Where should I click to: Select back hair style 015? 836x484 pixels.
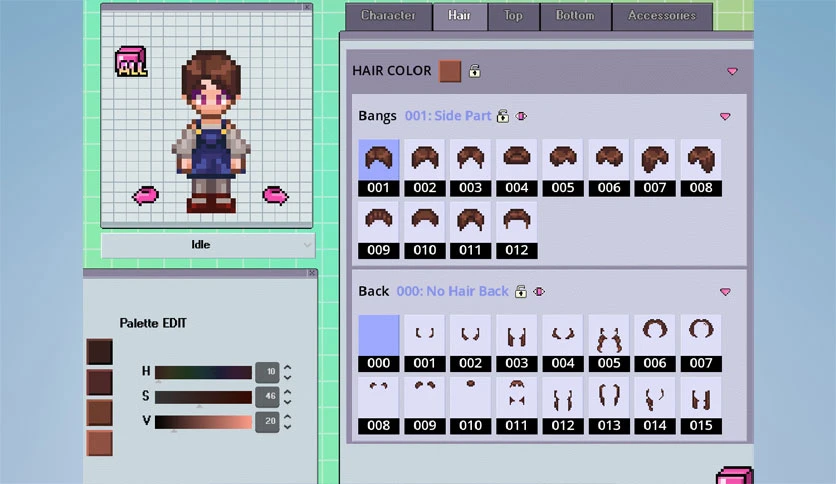(701, 406)
